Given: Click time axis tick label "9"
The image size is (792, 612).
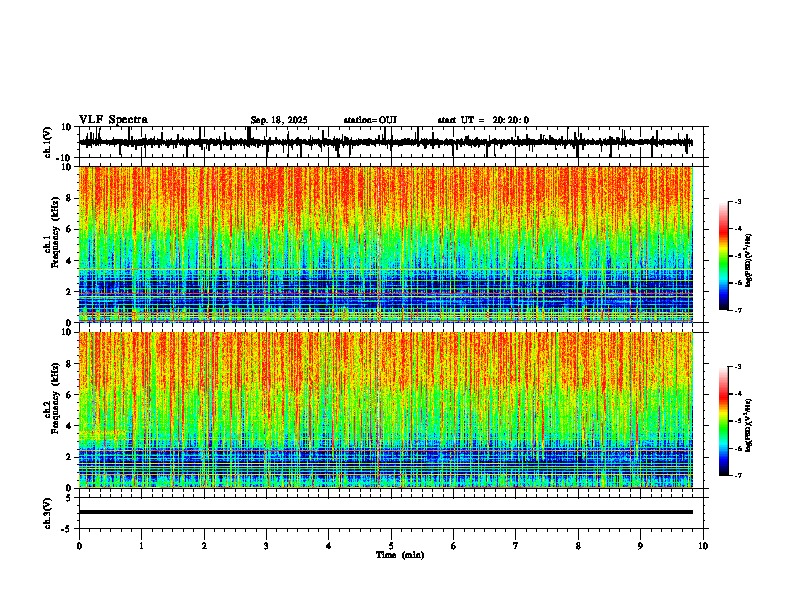Looking at the screenshot, I should click(x=640, y=546).
